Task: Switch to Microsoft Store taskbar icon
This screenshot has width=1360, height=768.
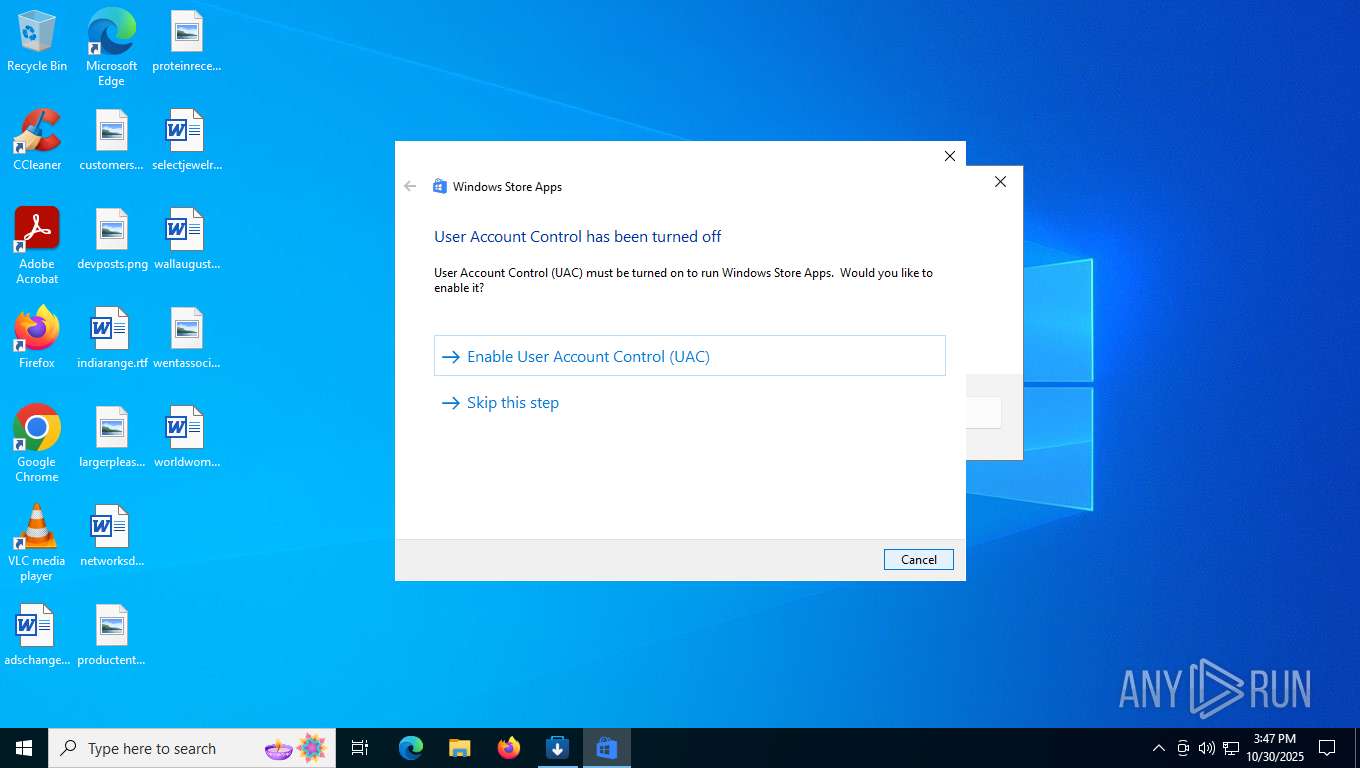Action: 606,748
